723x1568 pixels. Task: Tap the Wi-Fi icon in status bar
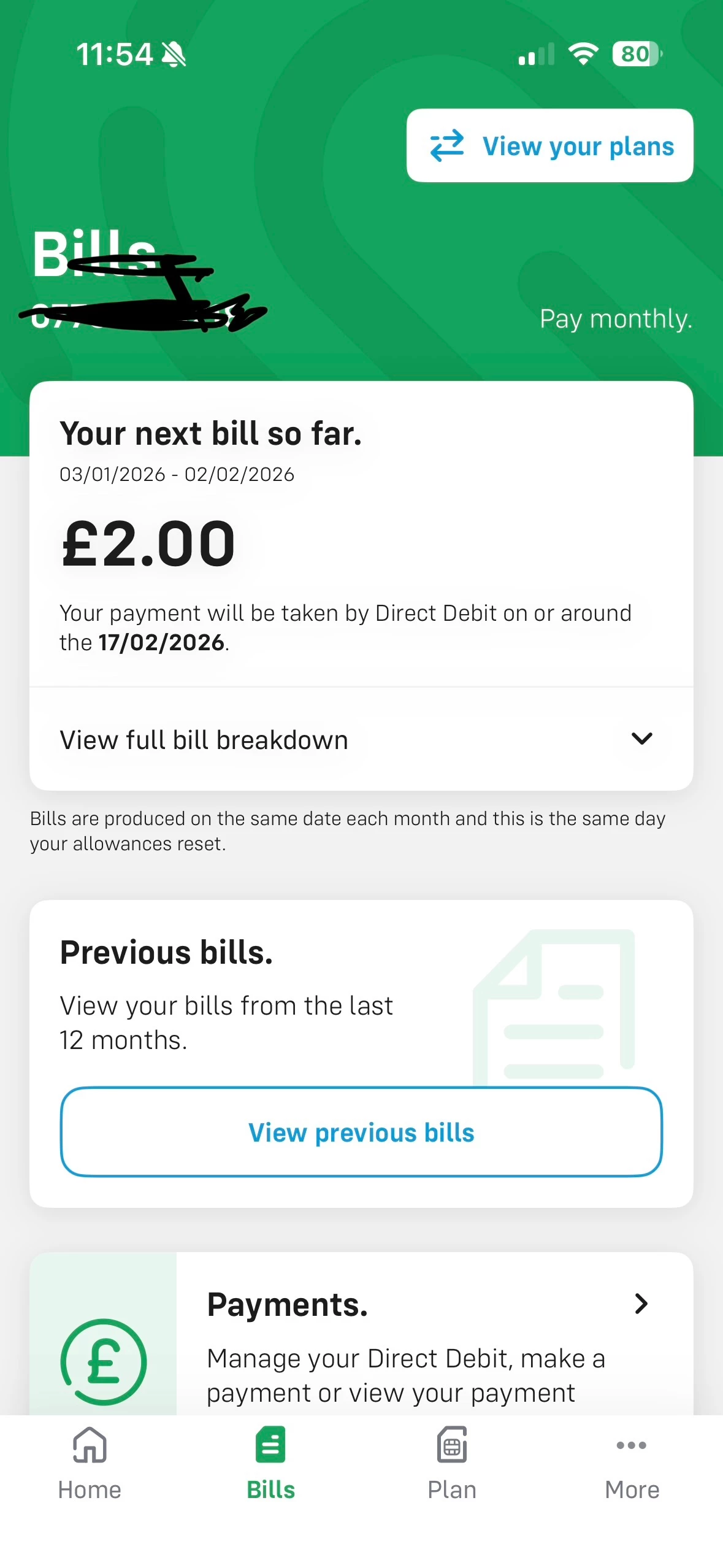pos(583,54)
